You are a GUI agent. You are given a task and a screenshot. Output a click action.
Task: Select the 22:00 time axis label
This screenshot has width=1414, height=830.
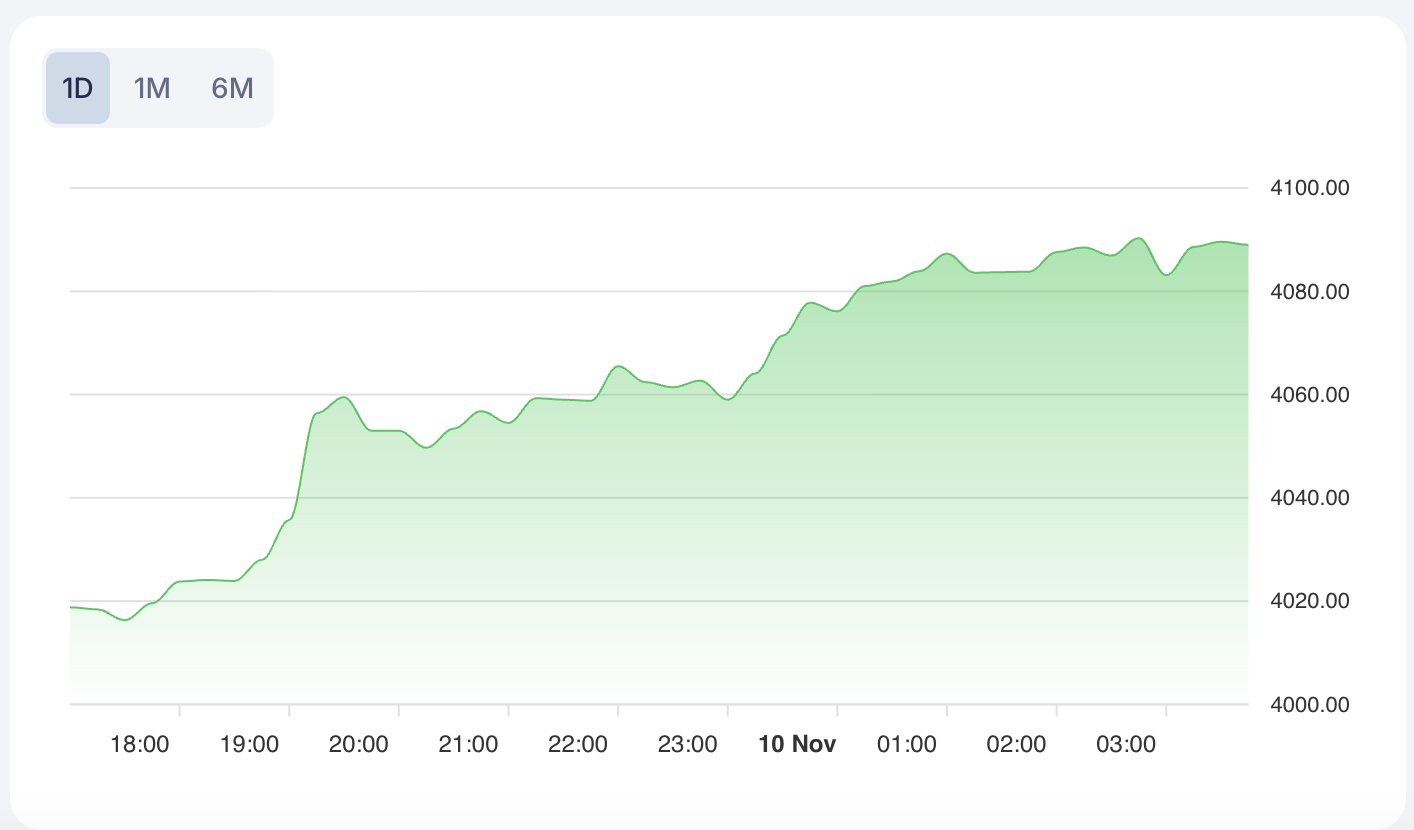(578, 744)
